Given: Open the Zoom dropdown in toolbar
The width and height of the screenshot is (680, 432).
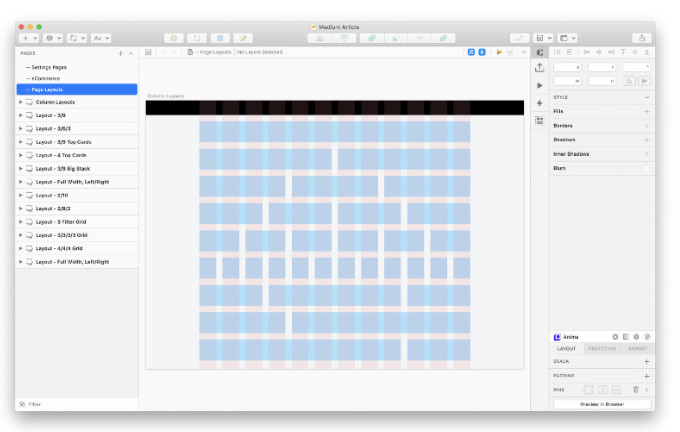Looking at the screenshot, I should [x=543, y=38].
